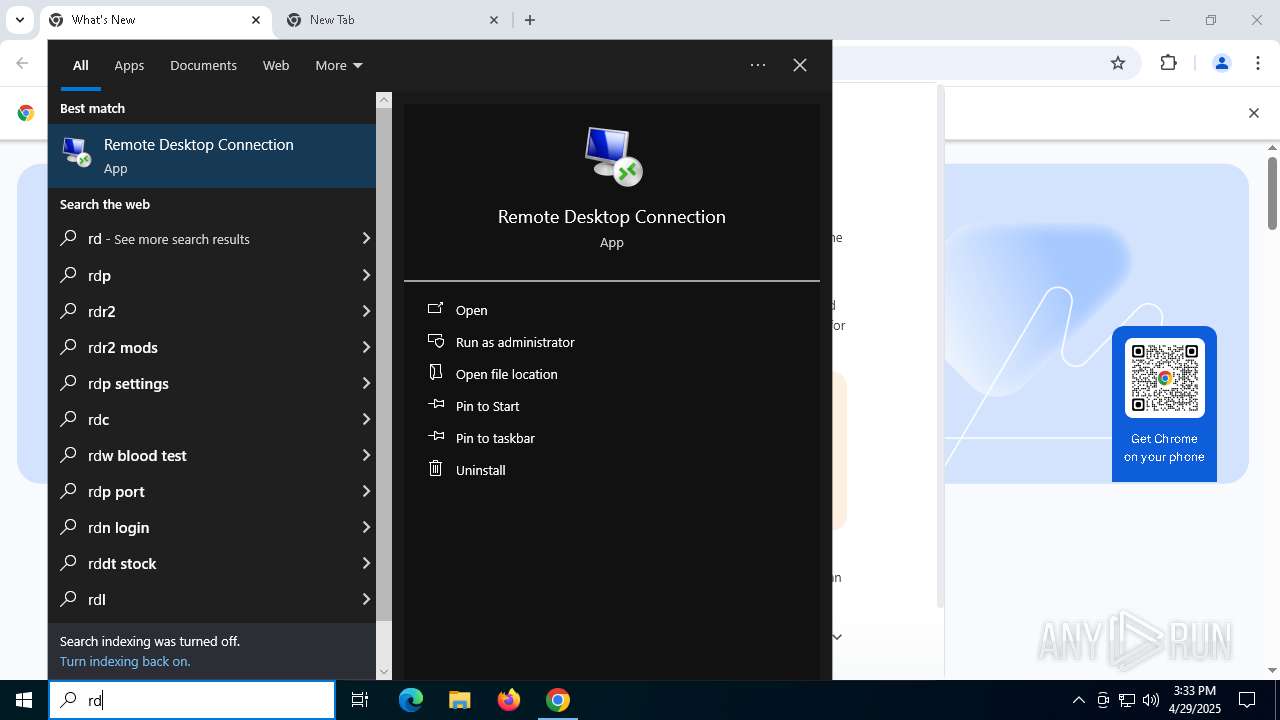Bookmark this page star icon in Chrome
This screenshot has height=720, width=1280.
coord(1118,63)
